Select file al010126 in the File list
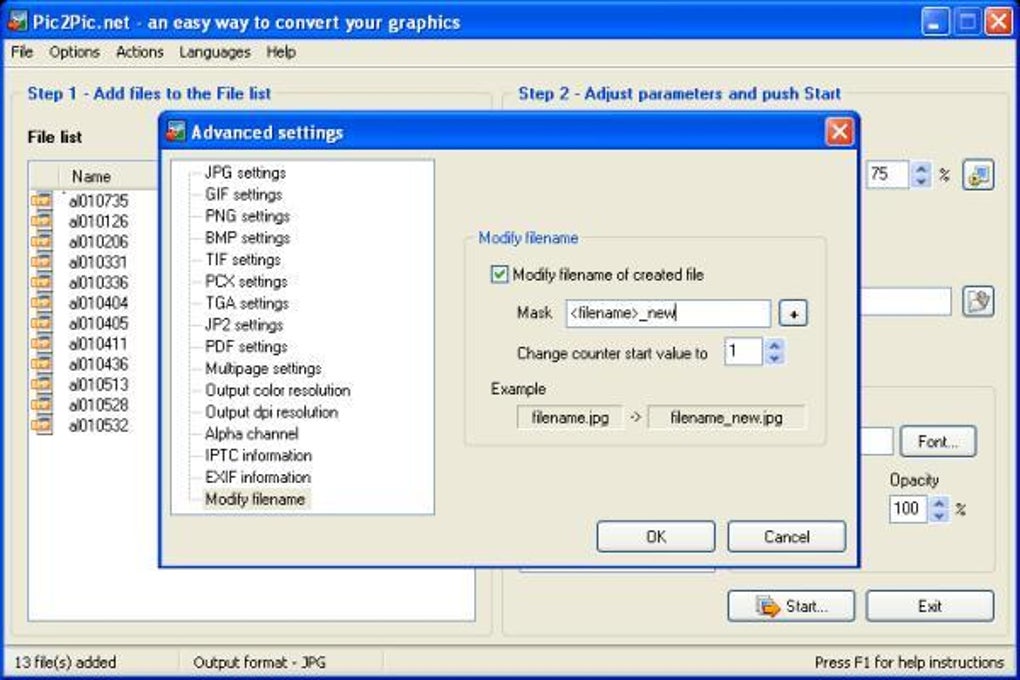 (98, 221)
